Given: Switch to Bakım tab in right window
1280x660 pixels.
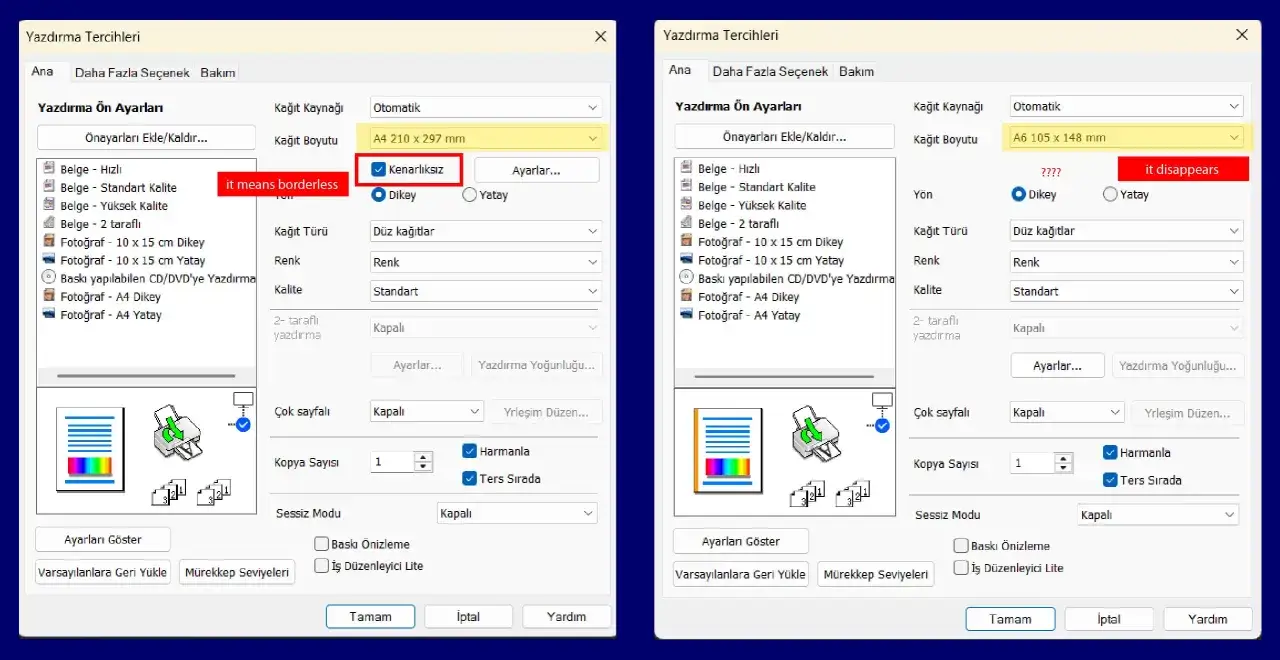Looking at the screenshot, I should (x=856, y=72).
